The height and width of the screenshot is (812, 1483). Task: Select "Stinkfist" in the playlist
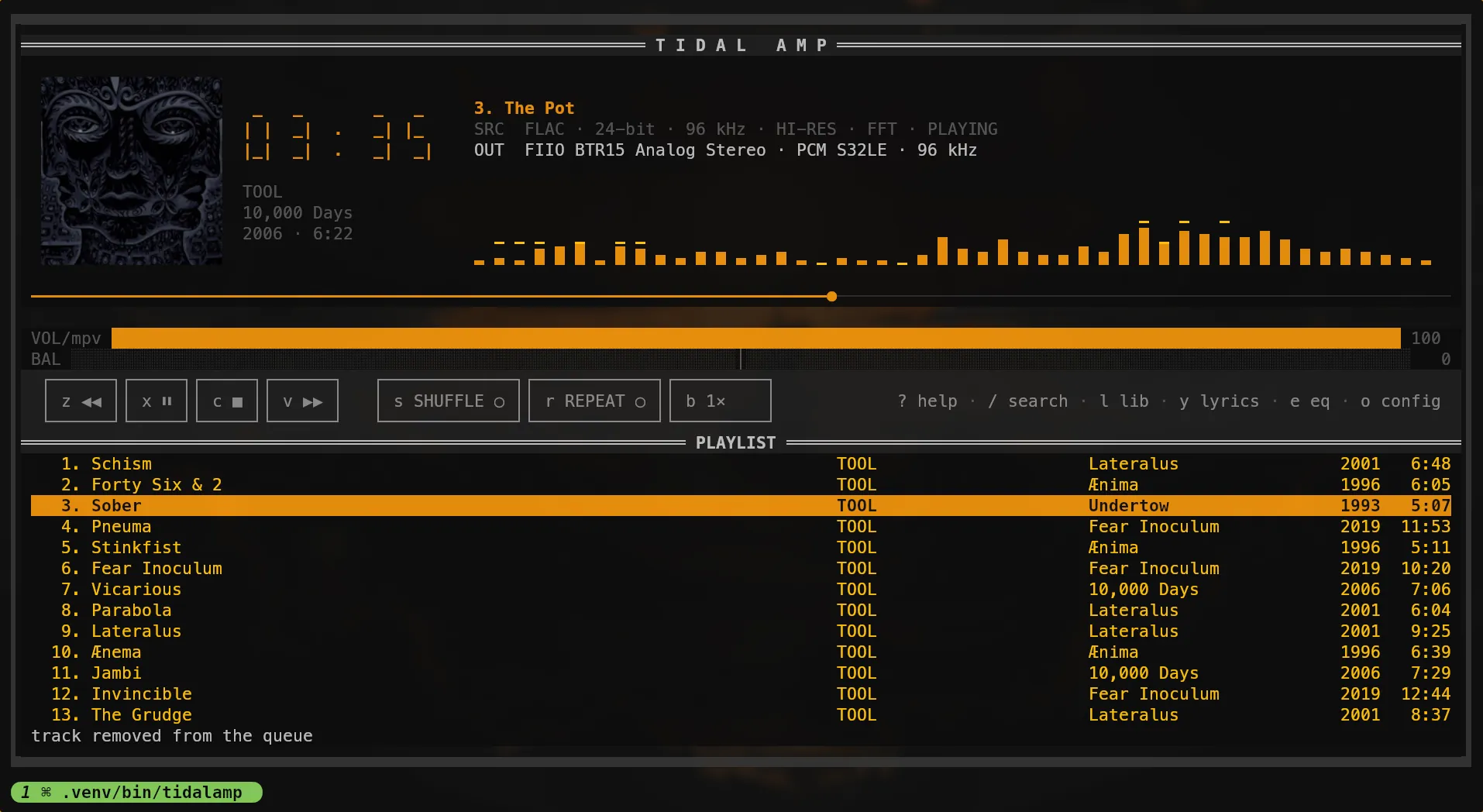pos(741,547)
